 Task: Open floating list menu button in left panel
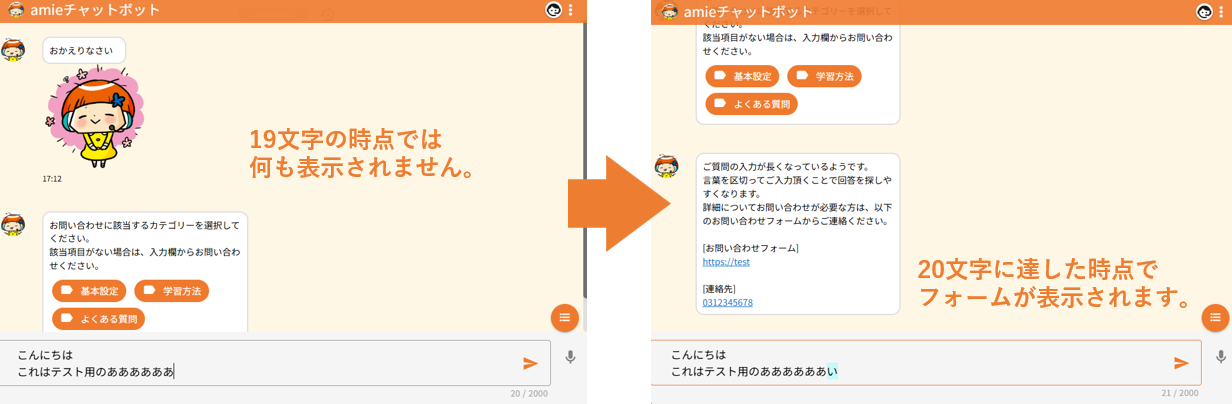tap(565, 317)
